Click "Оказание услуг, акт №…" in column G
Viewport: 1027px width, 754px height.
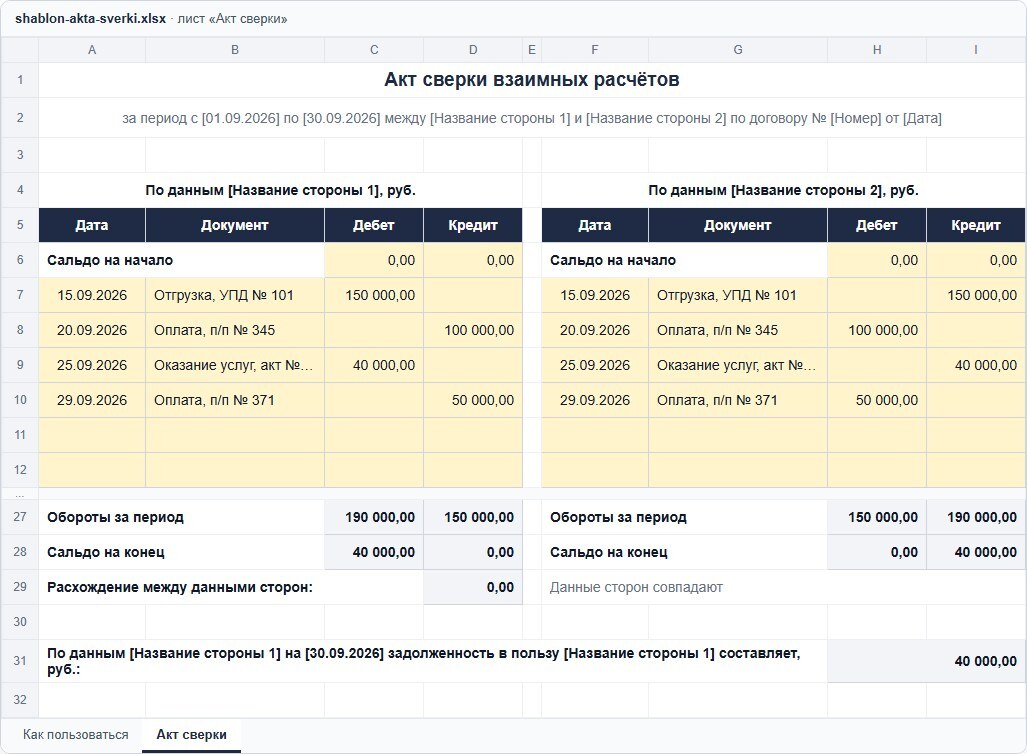[736, 366]
